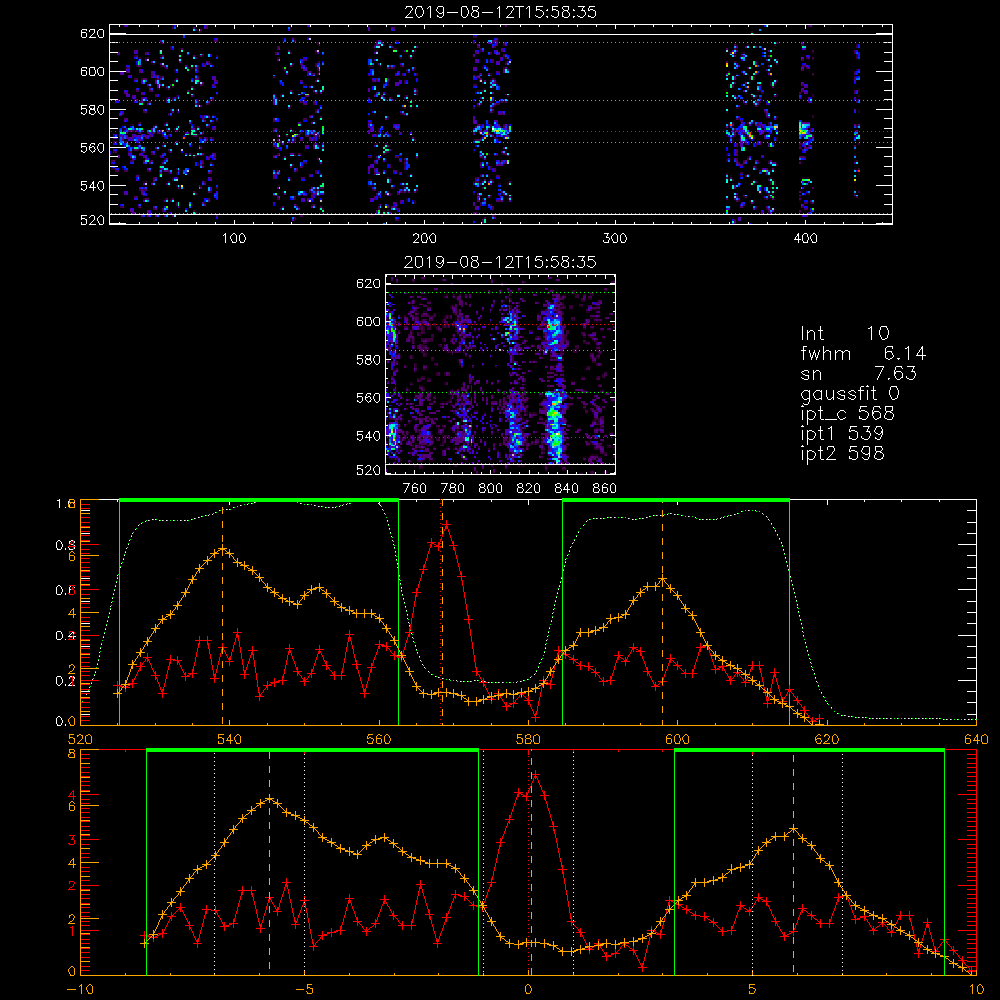Click the orange x-axis label 540 on the profile plot
The width and height of the screenshot is (1000, 1000).
click(230, 740)
